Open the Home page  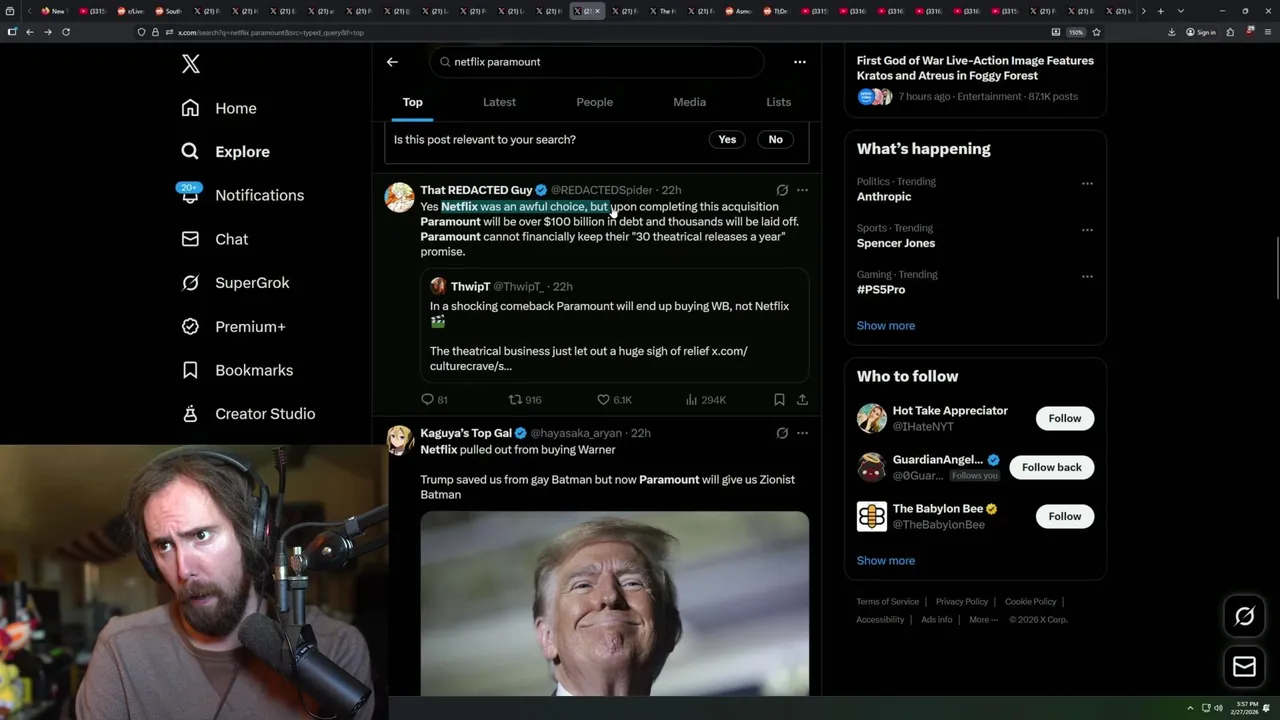point(219,108)
